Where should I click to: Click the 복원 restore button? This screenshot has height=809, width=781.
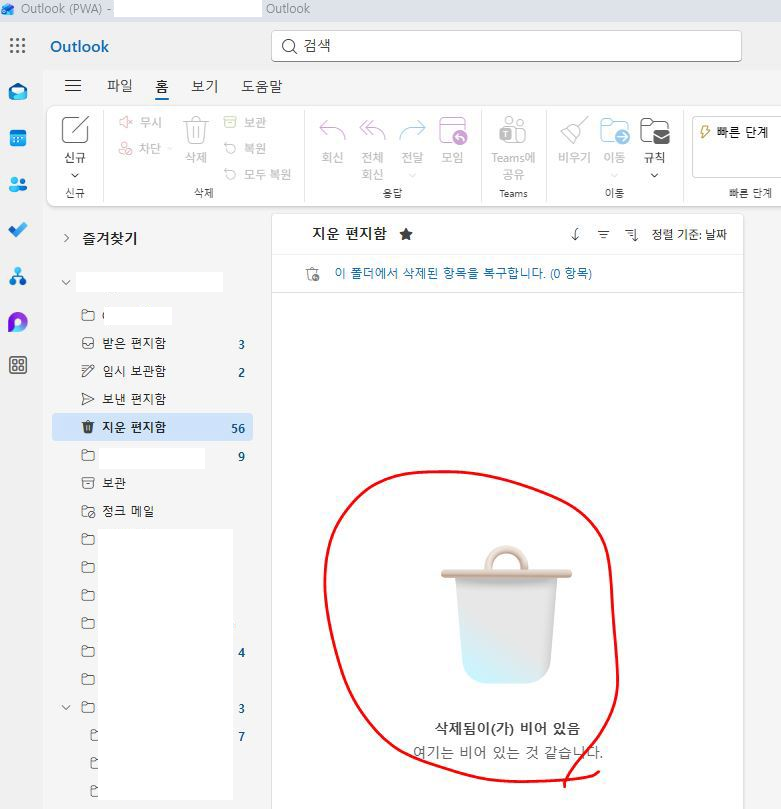tap(245, 149)
